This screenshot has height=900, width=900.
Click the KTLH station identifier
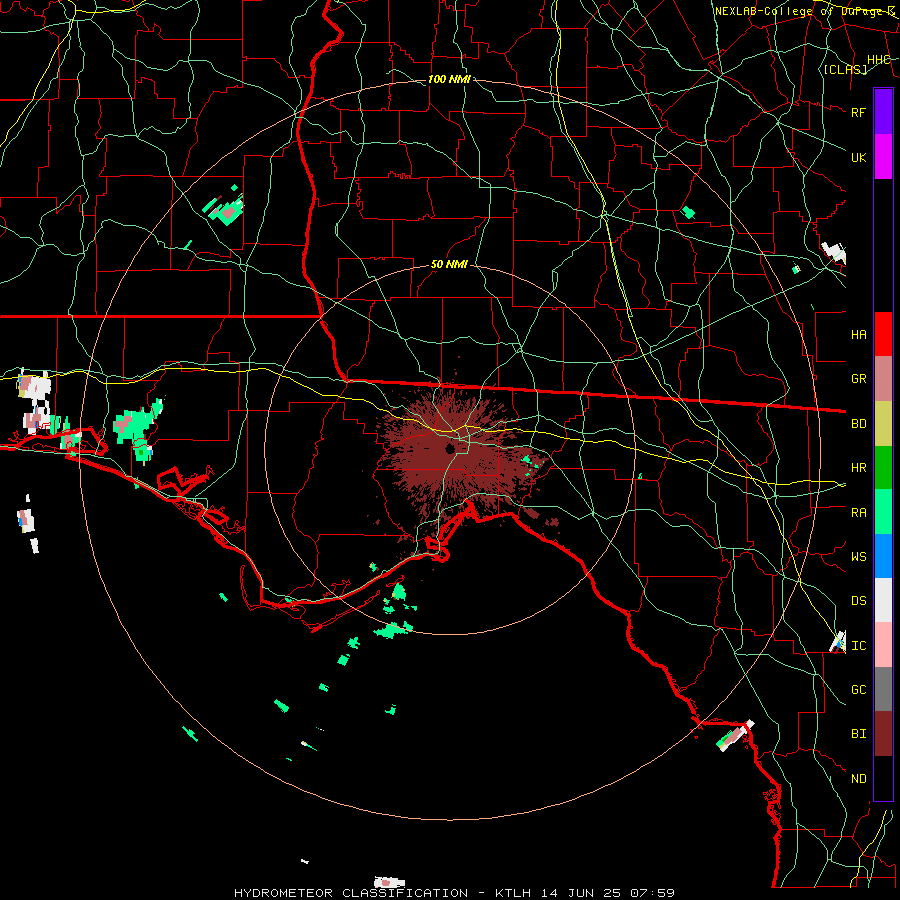pos(513,893)
